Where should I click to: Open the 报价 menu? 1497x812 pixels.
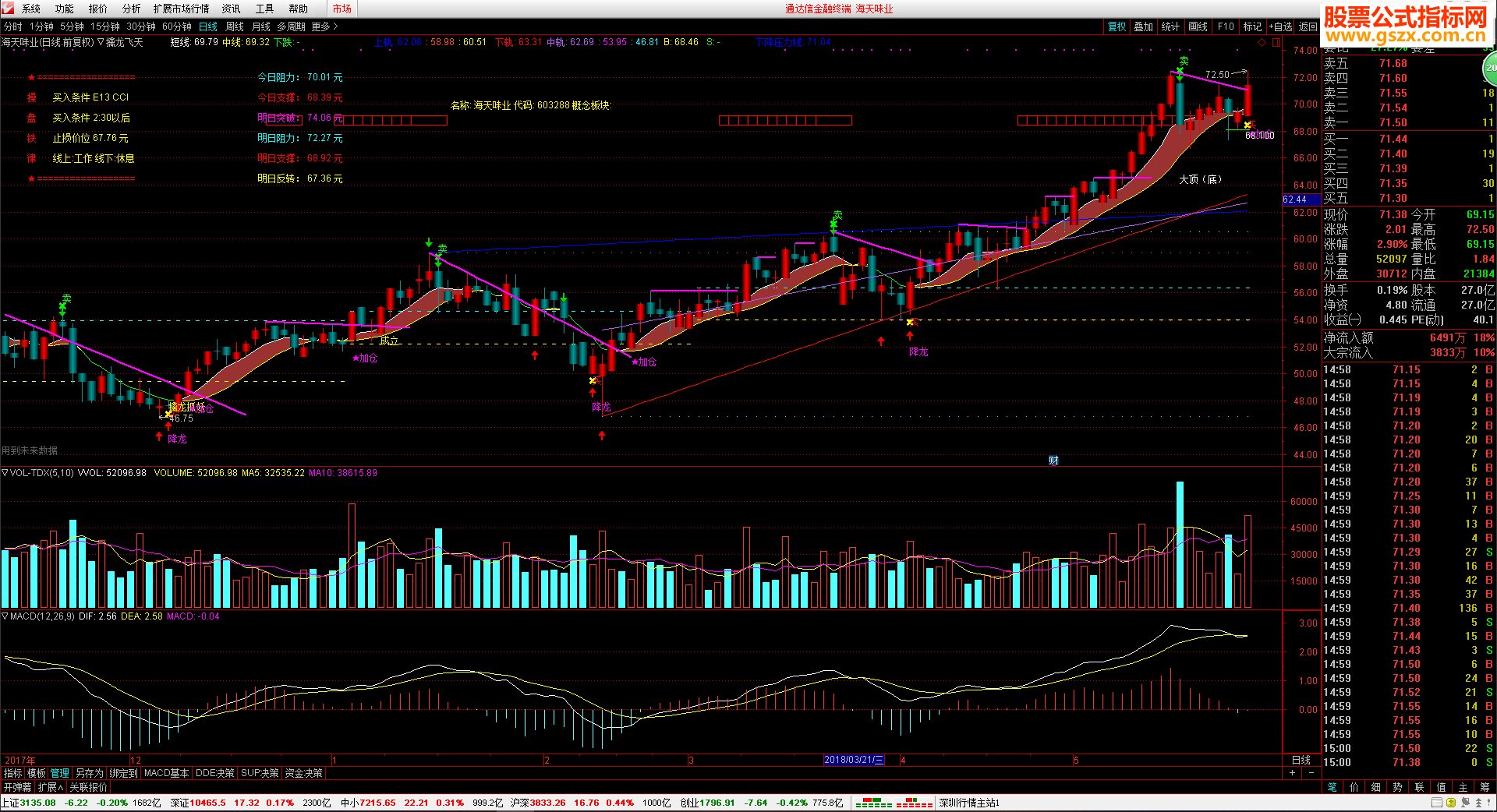(98, 9)
